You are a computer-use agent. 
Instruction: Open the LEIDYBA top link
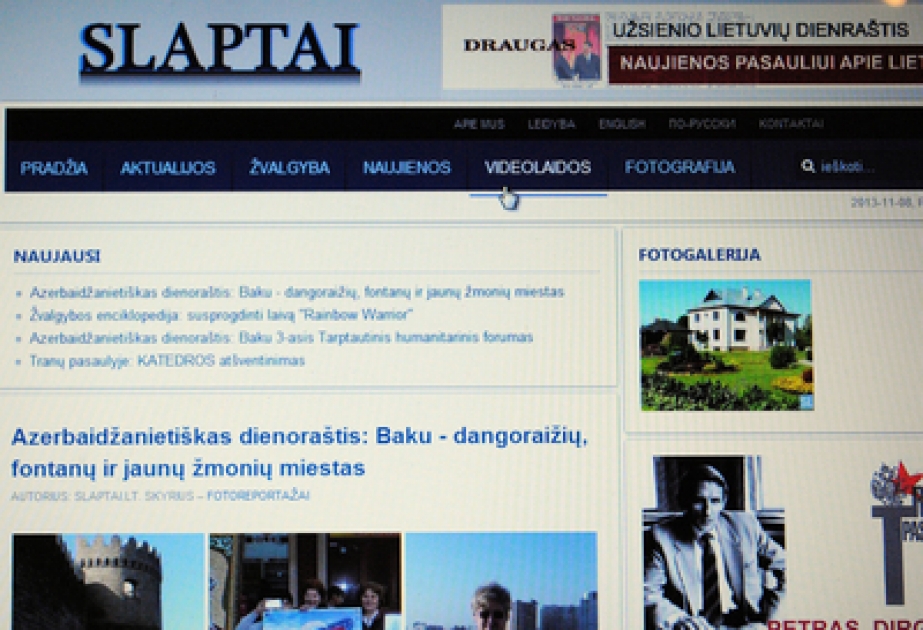pos(551,124)
